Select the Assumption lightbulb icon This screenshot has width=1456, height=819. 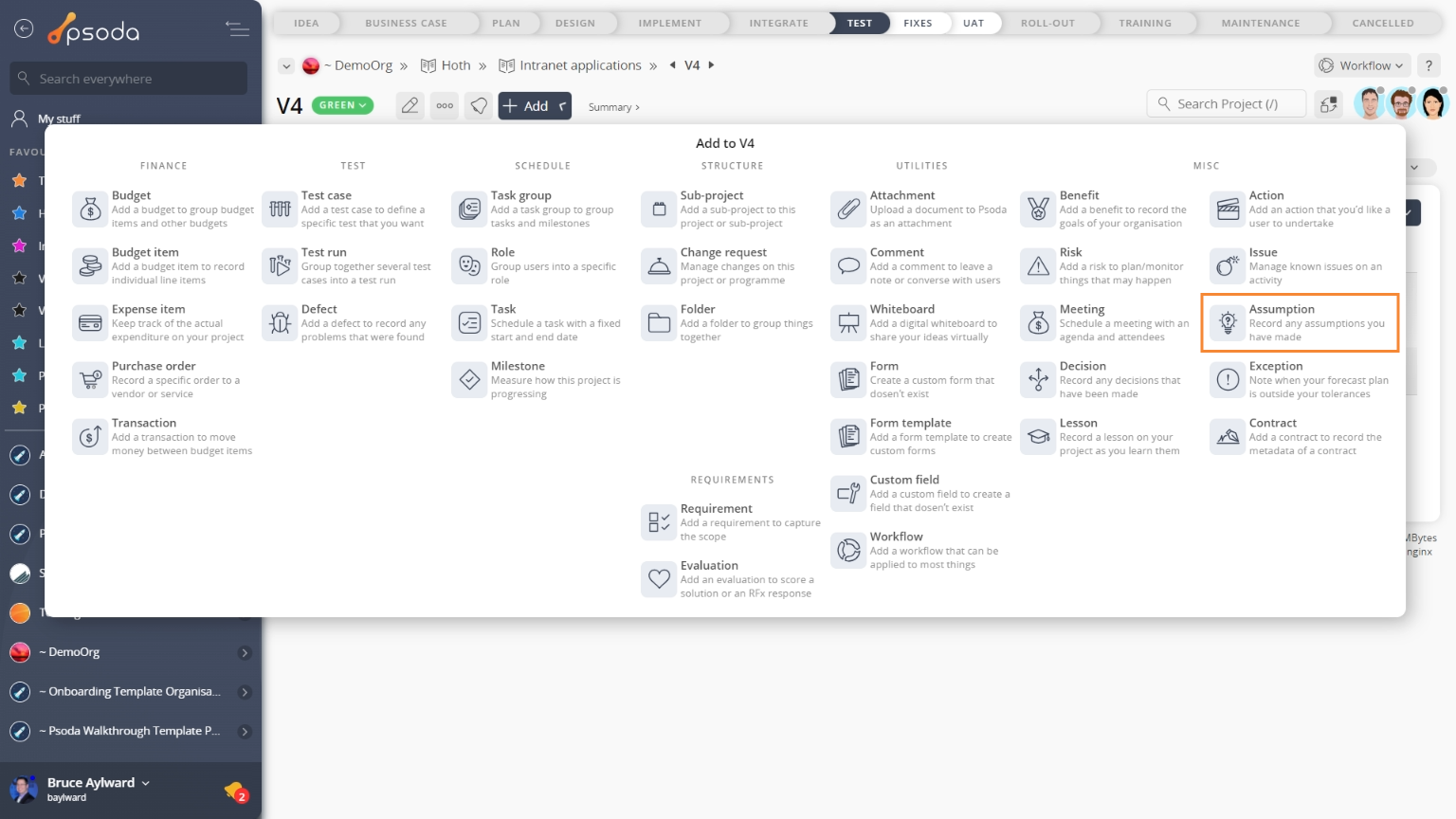[x=1228, y=323]
